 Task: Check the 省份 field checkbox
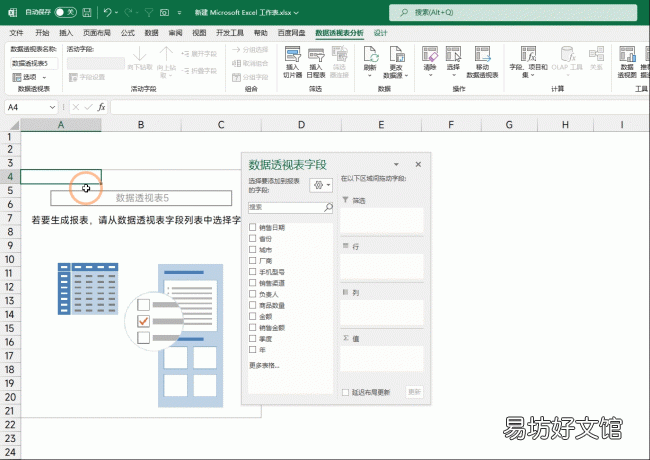point(252,238)
